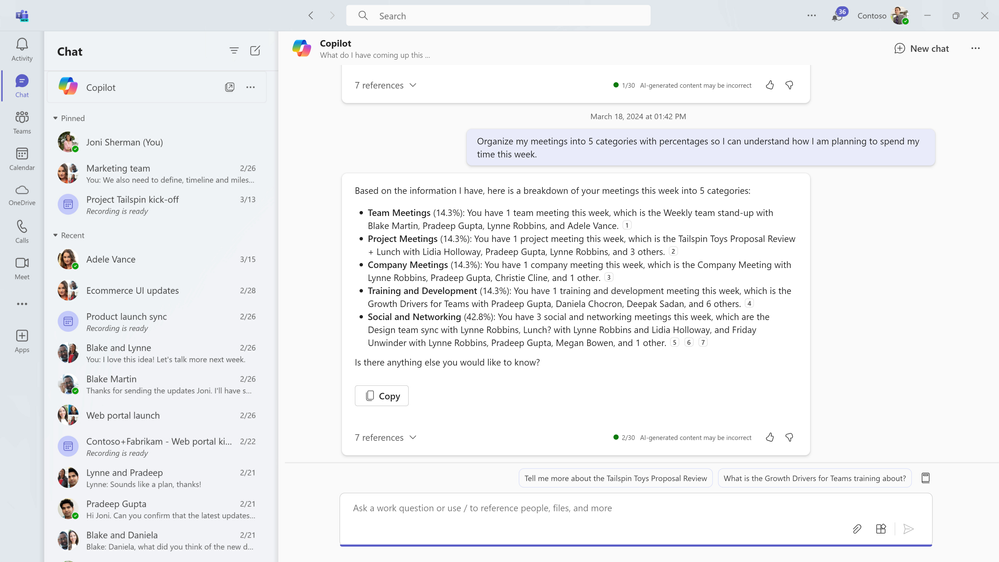999x562 pixels.
Task: Open the Pradeep Gupta conversation
Action: point(157,509)
